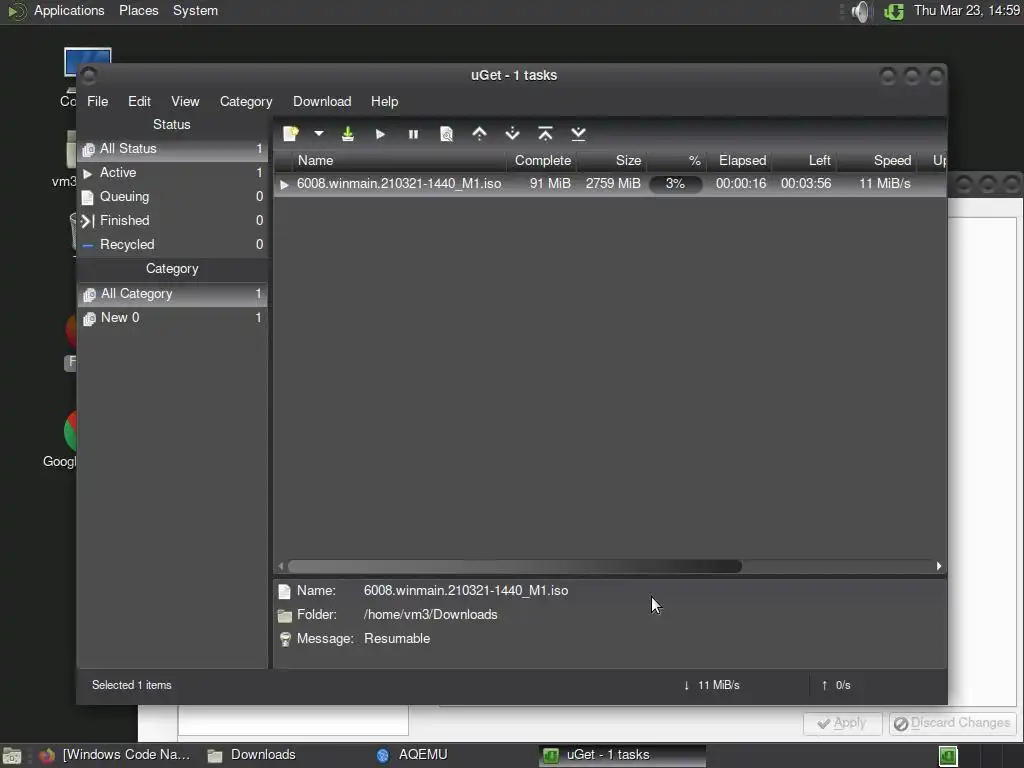Image resolution: width=1024 pixels, height=768 pixels.
Task: Click the New Download toolbar icon
Action: point(291,134)
